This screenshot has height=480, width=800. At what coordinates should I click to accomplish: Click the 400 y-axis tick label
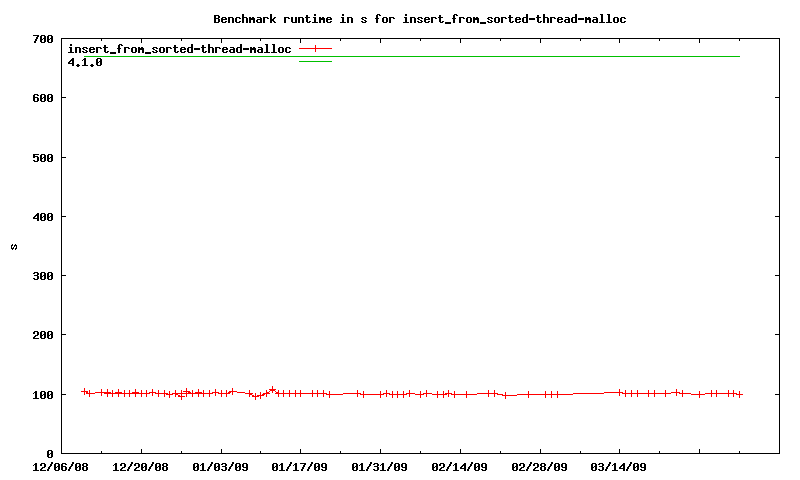tap(42, 217)
